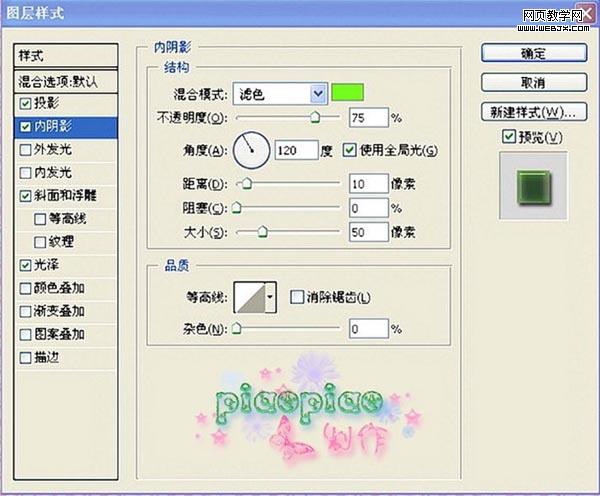Click the 阻塞 choke slider handle
600x496 pixels.
point(237,207)
